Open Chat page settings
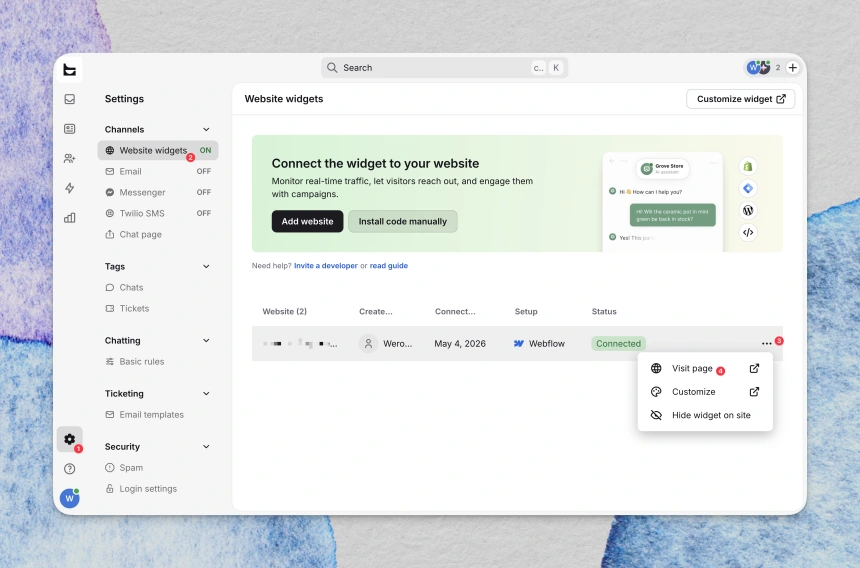The height and width of the screenshot is (568, 860). click(158, 235)
